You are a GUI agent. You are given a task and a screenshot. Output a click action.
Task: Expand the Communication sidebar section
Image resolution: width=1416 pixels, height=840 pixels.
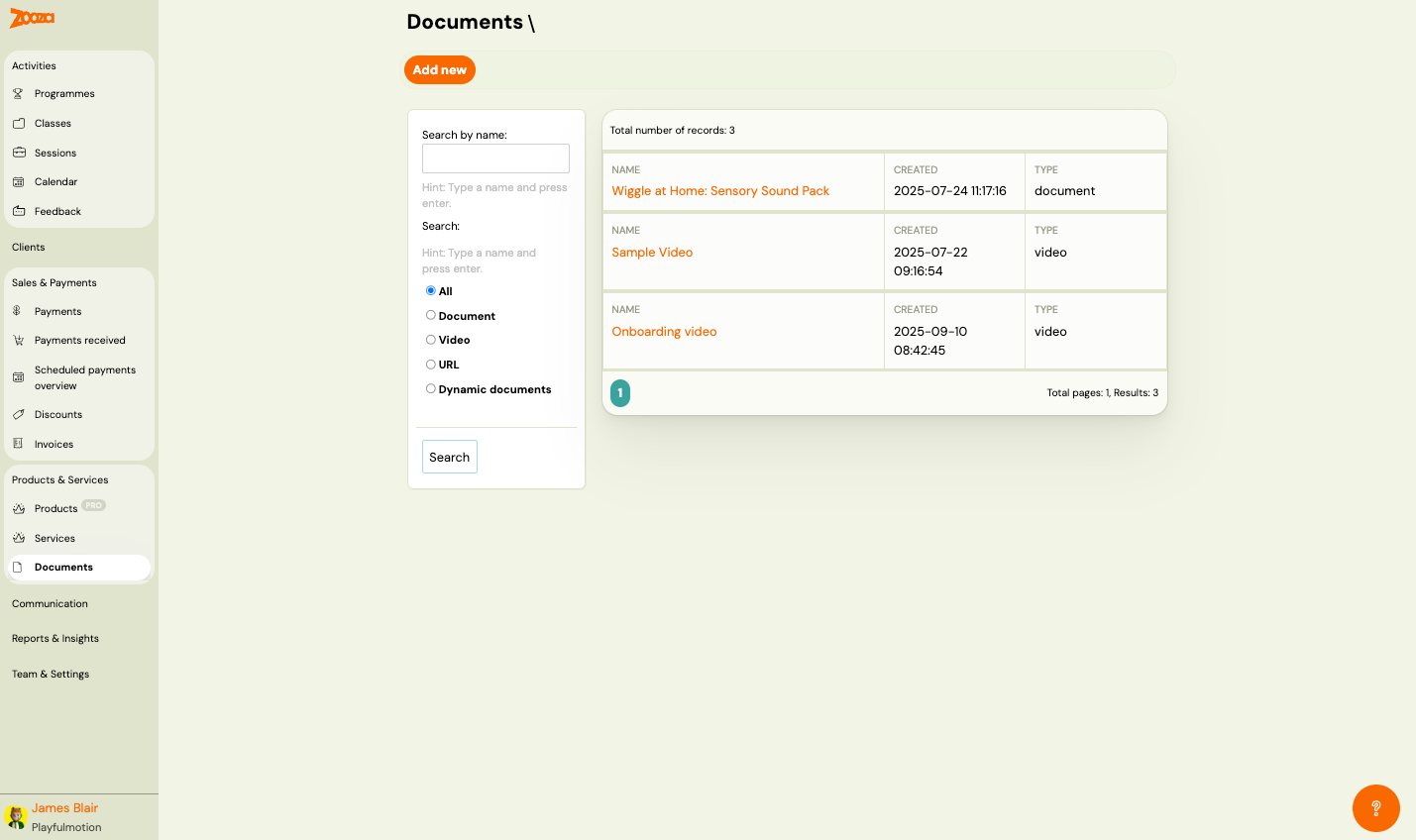point(50,604)
